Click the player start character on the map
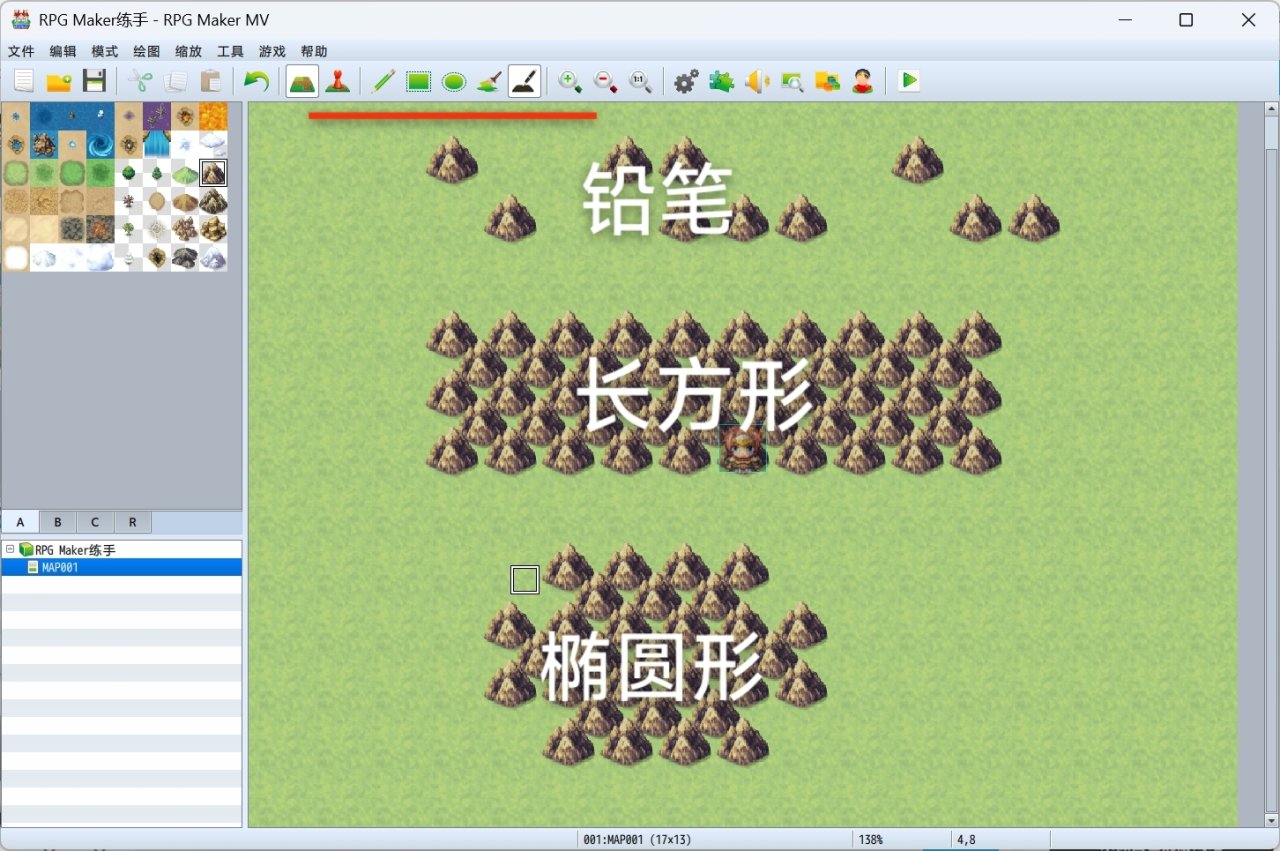Screen dimensions: 1280x851 point(743,448)
